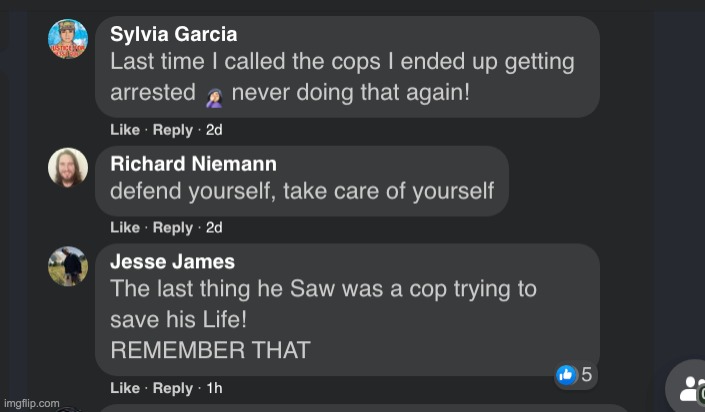
Task: Open the 2d timestamp on Sylvia's comment
Action: point(214,130)
